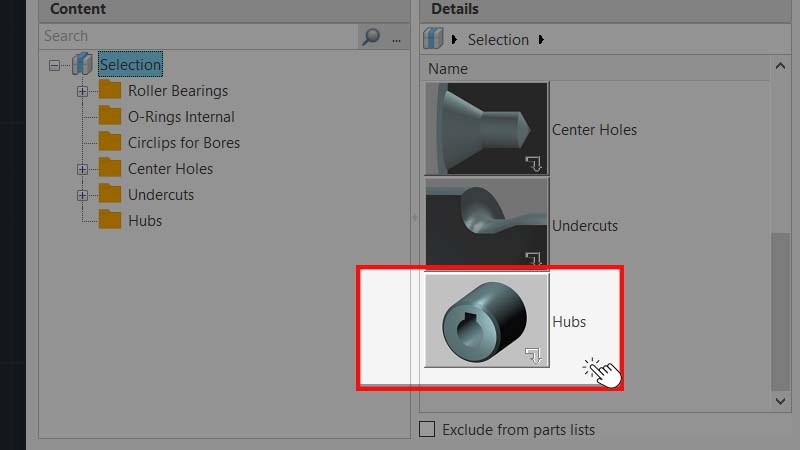
Task: Expand the Center Holes tree node
Action: tap(82, 169)
